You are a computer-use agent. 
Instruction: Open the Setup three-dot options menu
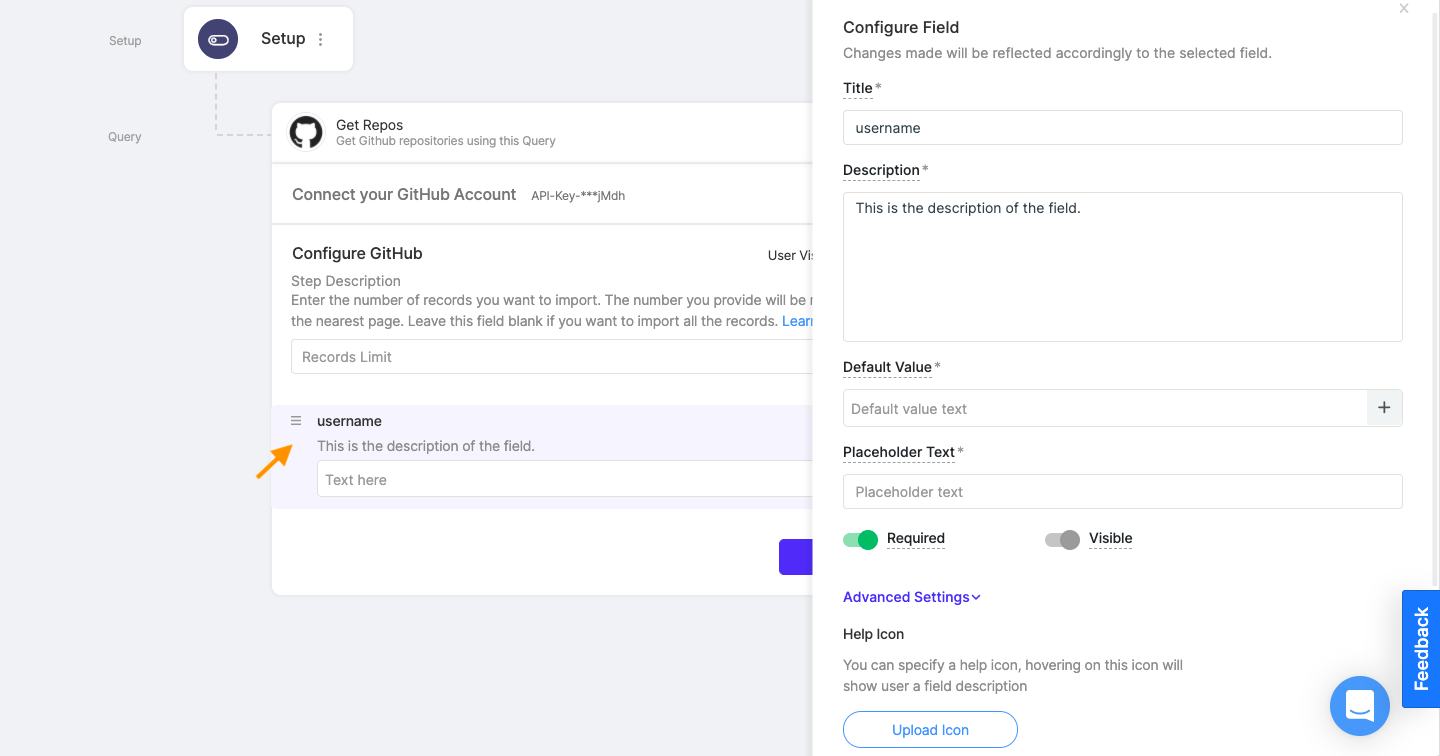click(321, 40)
